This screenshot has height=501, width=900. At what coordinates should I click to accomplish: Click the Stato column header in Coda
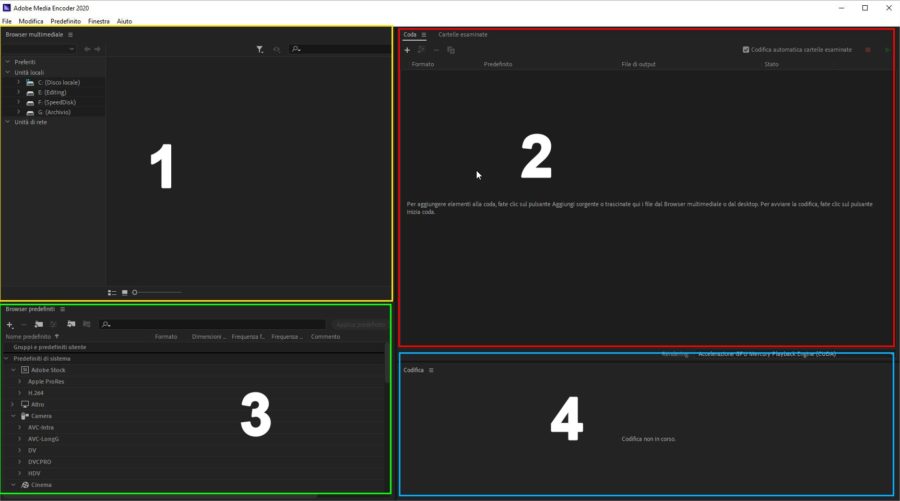pyautogui.click(x=771, y=64)
